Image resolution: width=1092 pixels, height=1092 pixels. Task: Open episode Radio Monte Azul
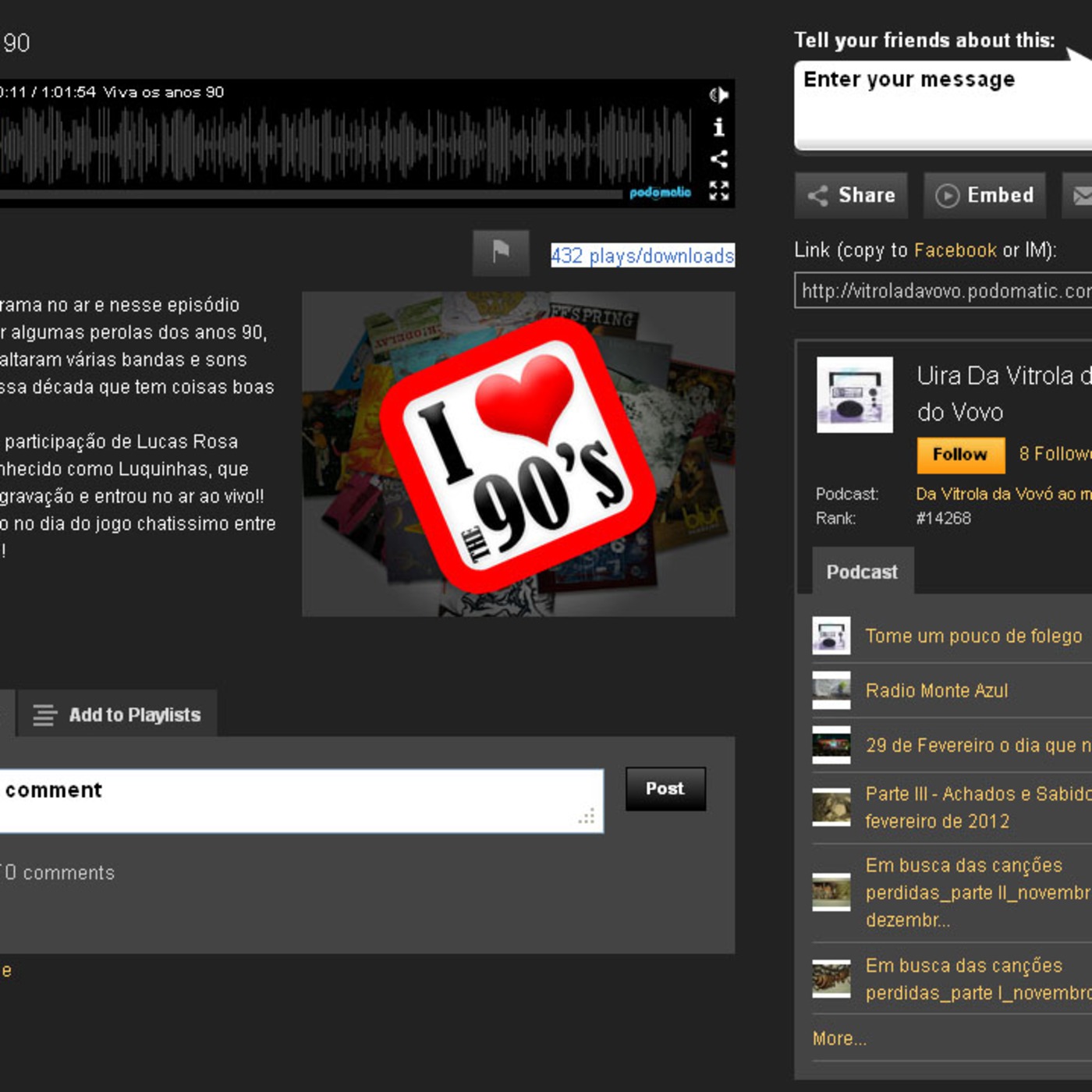pos(936,690)
